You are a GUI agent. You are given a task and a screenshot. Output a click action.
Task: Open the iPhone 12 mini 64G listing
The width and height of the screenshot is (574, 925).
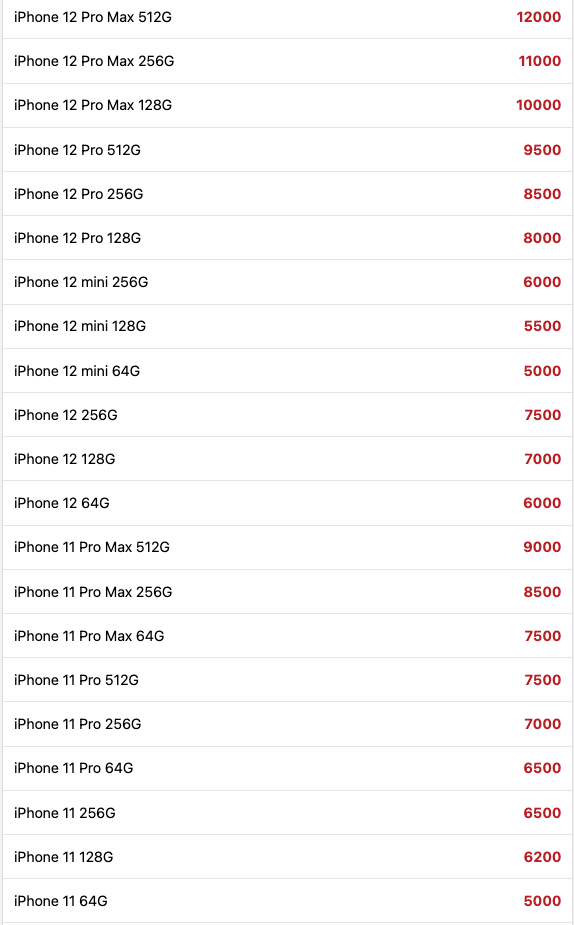coord(287,371)
